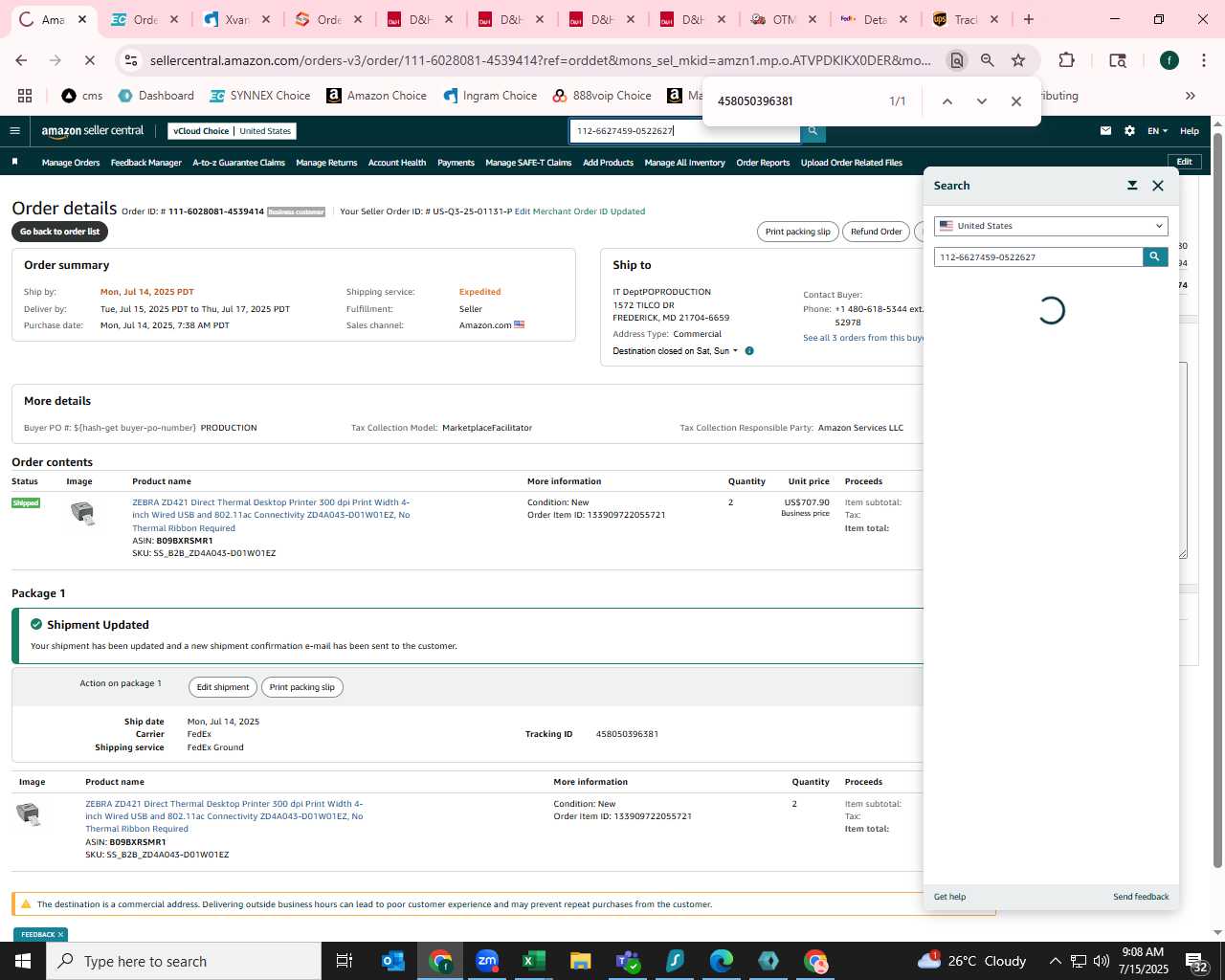Open the settings gear in Seller Central header
1225x980 pixels.
click(1129, 131)
